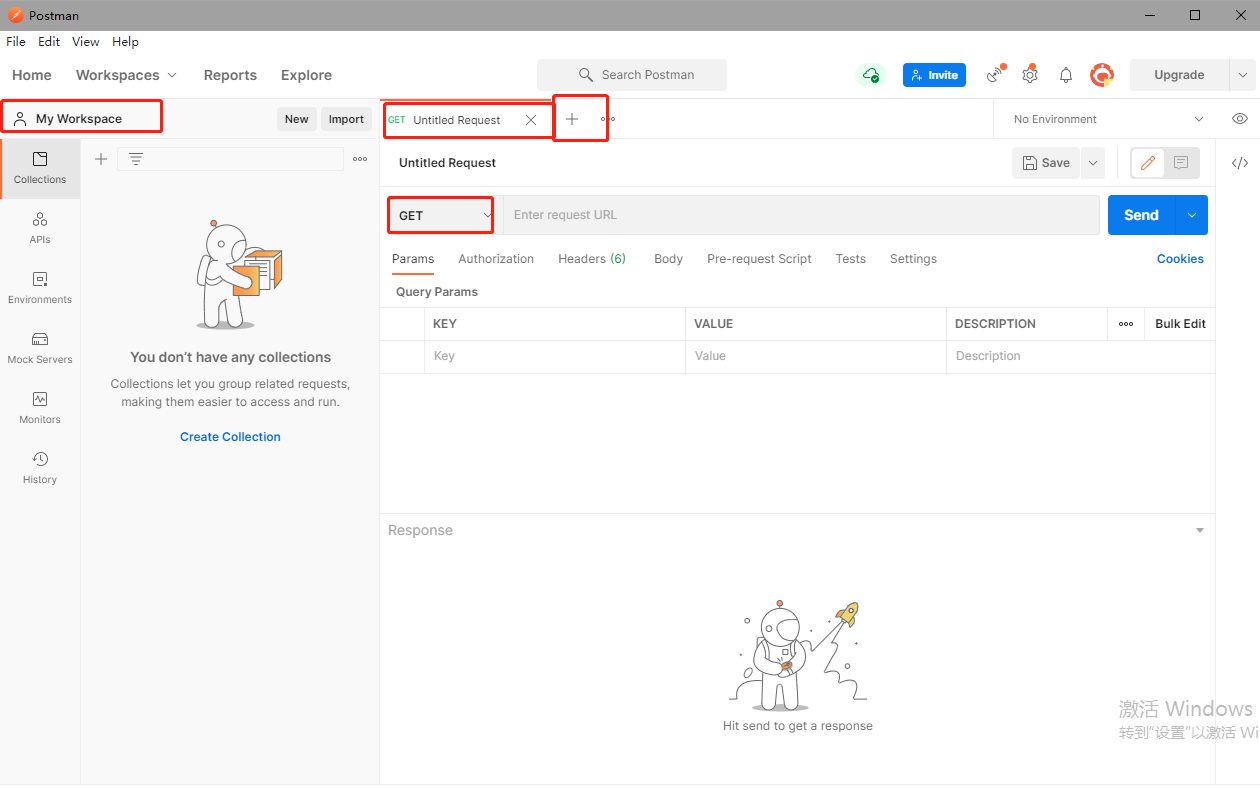This screenshot has width=1260, height=788.
Task: Select the Pre-request Script tab
Action: point(759,259)
